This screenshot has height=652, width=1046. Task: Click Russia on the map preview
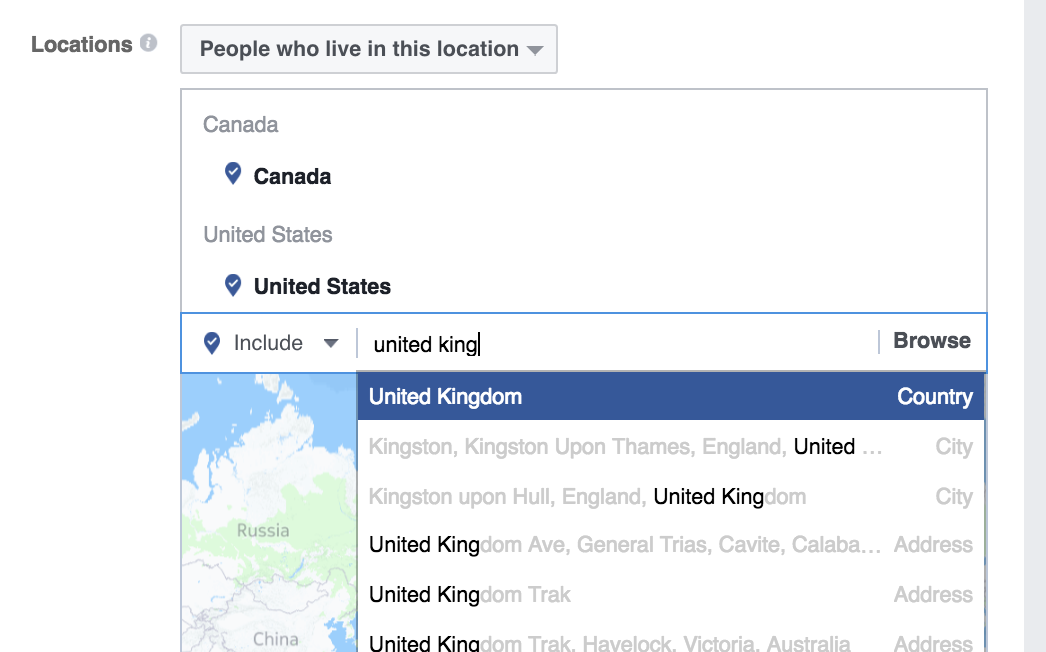click(x=262, y=530)
